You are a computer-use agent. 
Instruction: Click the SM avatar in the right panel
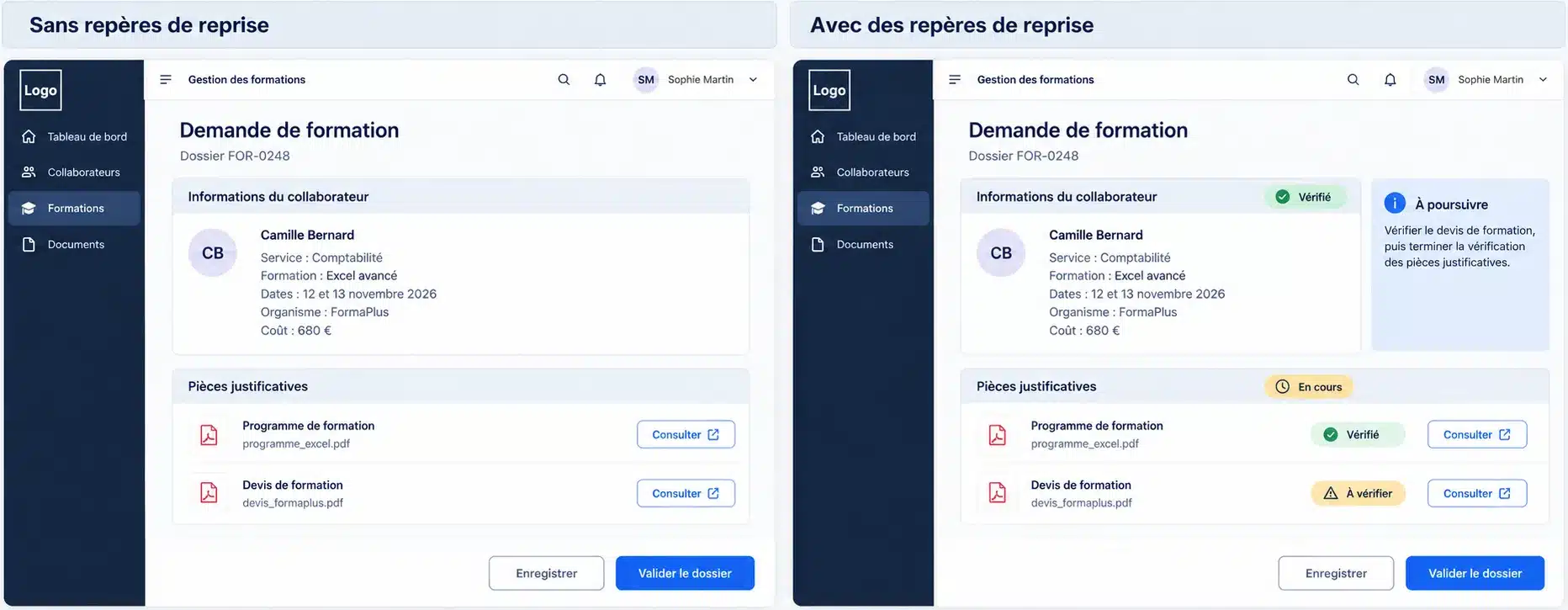(x=1436, y=80)
